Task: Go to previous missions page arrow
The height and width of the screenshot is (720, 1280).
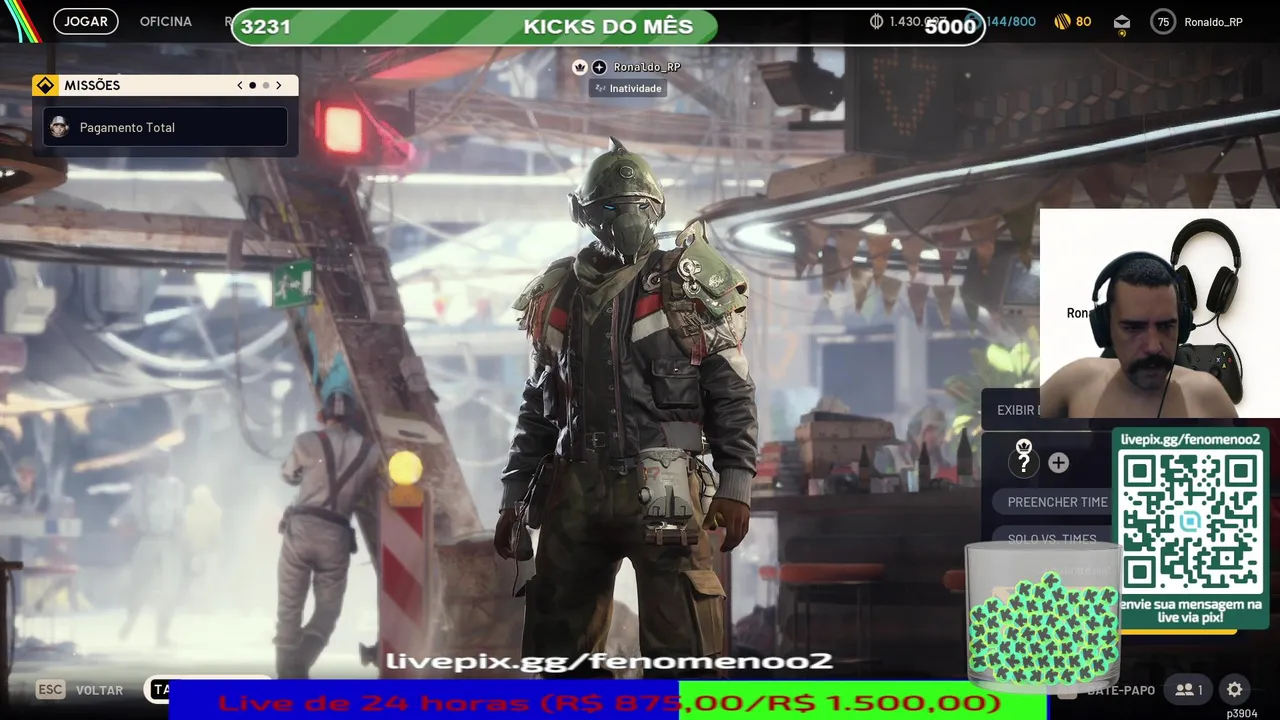Action: pos(240,86)
